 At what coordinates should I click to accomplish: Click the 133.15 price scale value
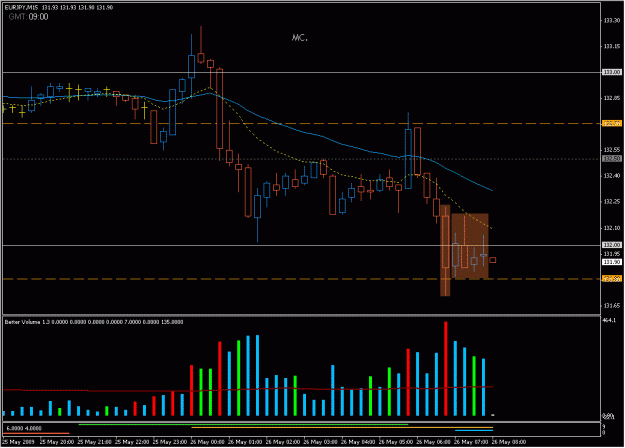click(x=612, y=46)
